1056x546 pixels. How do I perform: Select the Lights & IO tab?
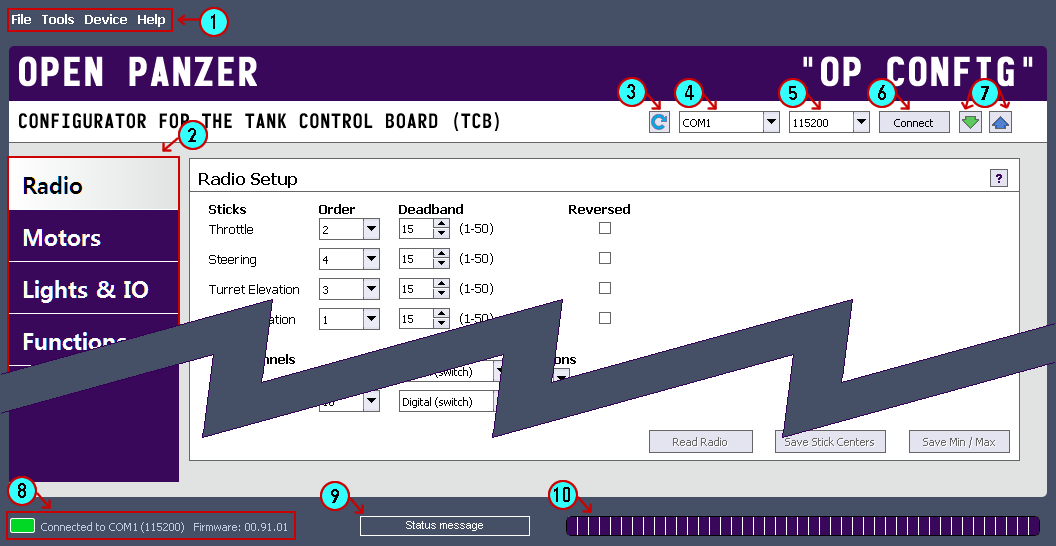click(85, 290)
